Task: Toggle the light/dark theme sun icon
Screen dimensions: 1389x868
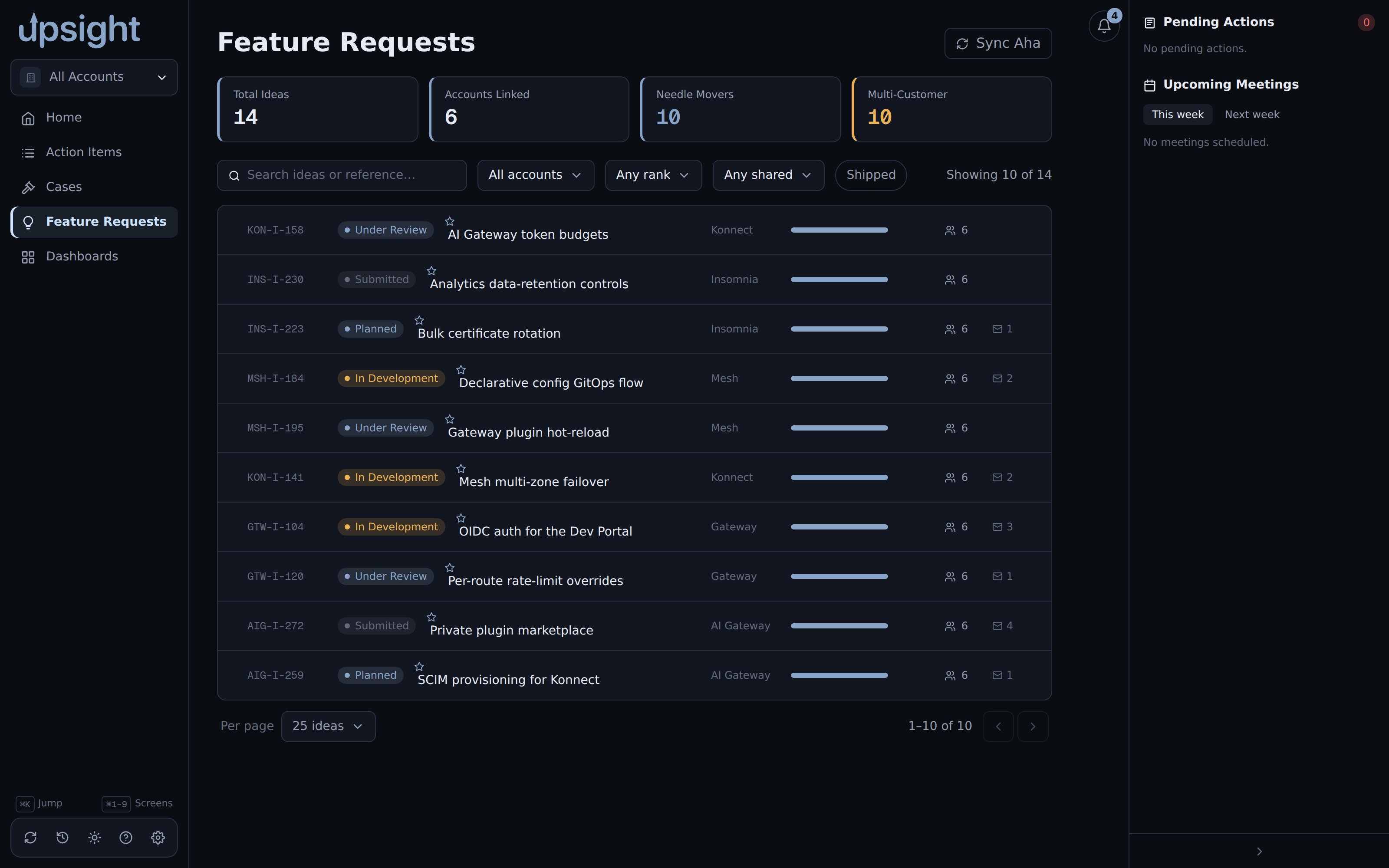Action: [95, 838]
